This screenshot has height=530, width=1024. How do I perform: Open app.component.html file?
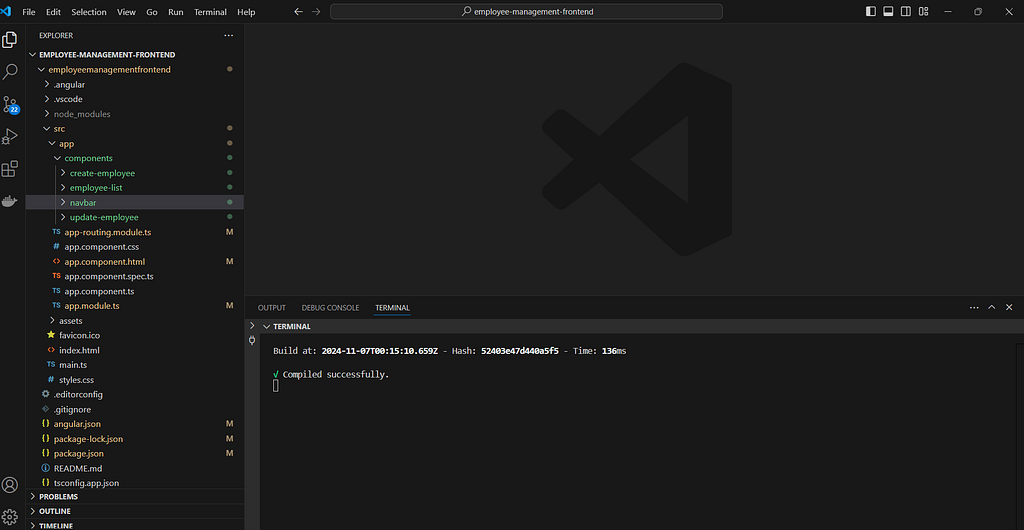(x=135, y=261)
